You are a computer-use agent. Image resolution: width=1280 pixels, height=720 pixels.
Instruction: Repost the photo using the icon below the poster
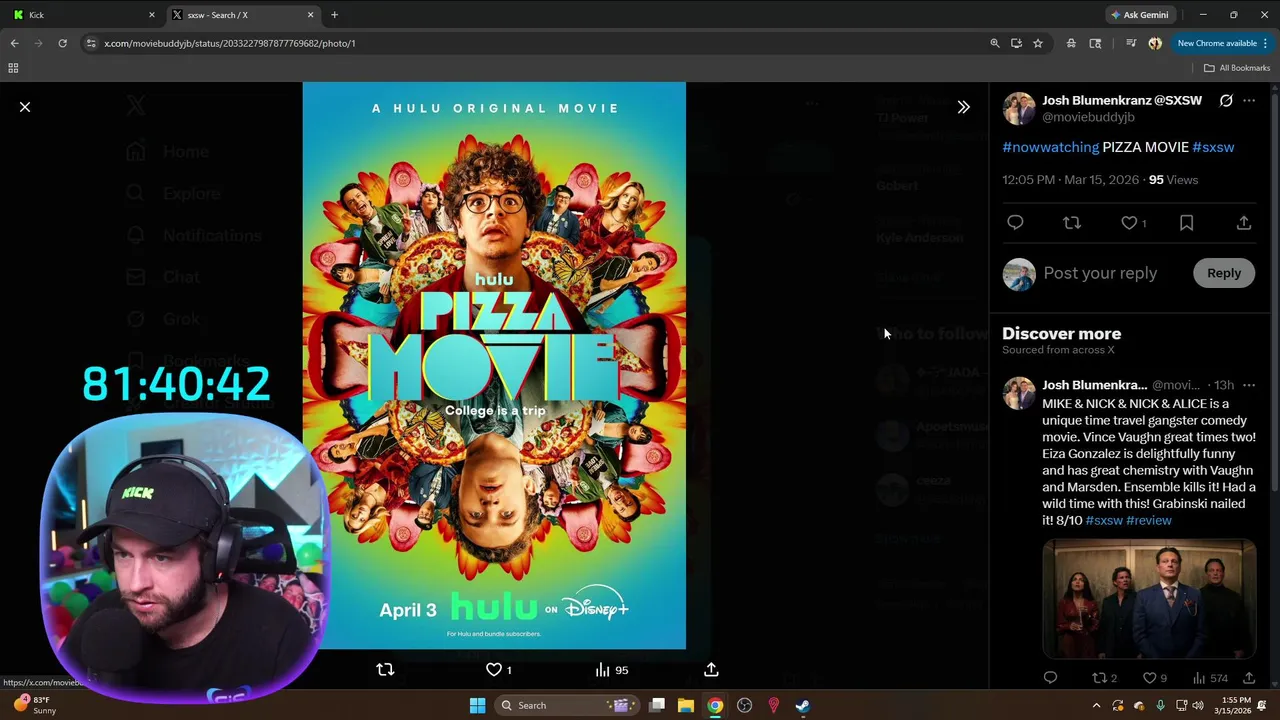(385, 670)
